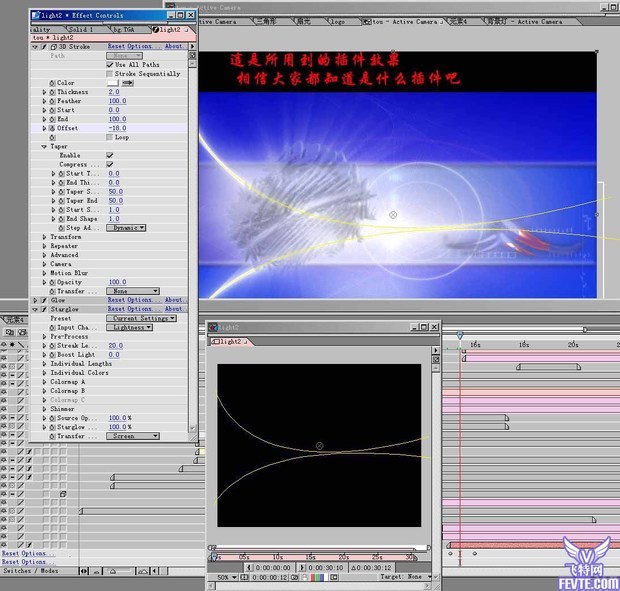Toggle the 3D Stroke effect enable icon
The height and width of the screenshot is (591, 620).
43,46
